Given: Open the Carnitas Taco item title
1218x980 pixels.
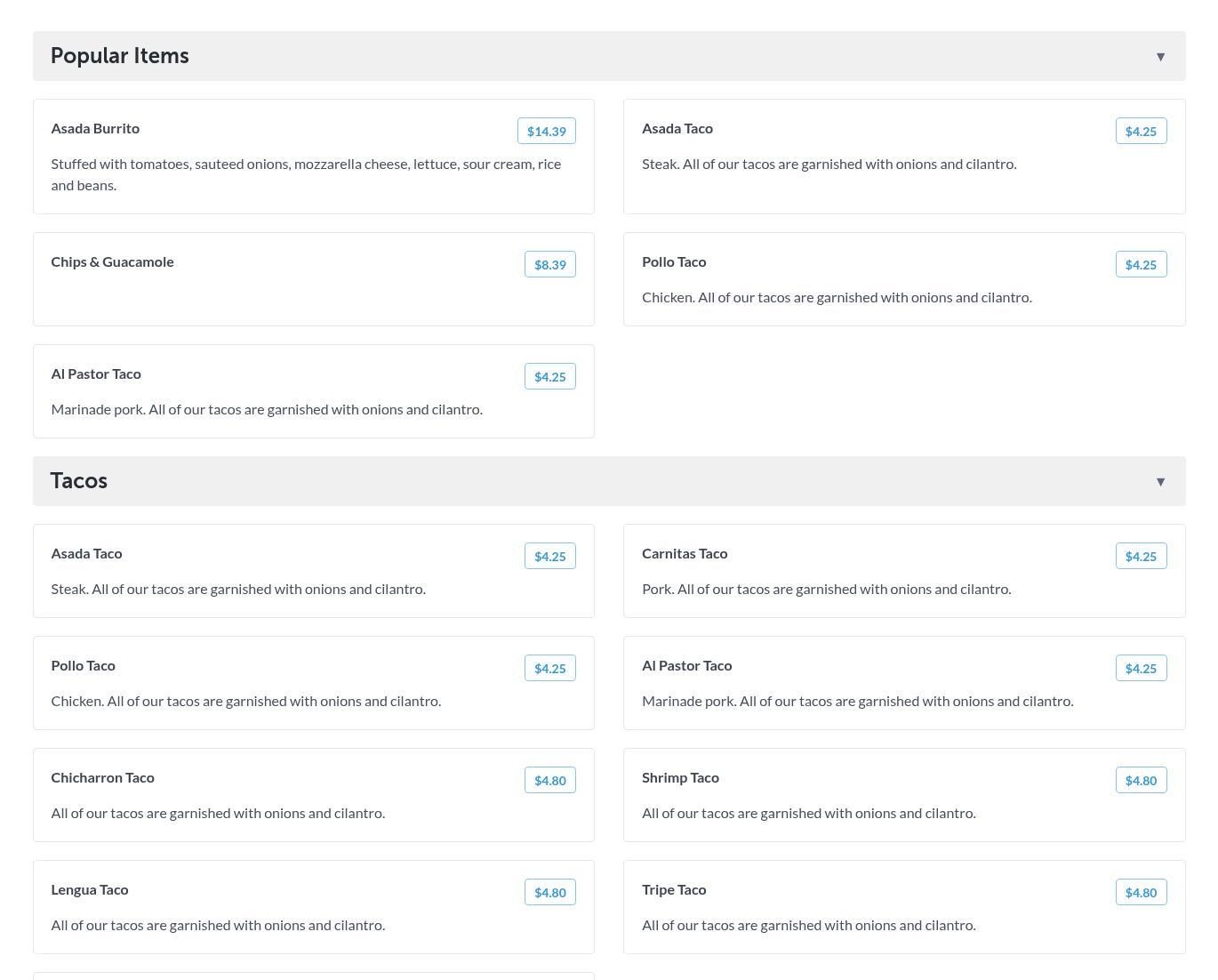Looking at the screenshot, I should pos(685,554).
